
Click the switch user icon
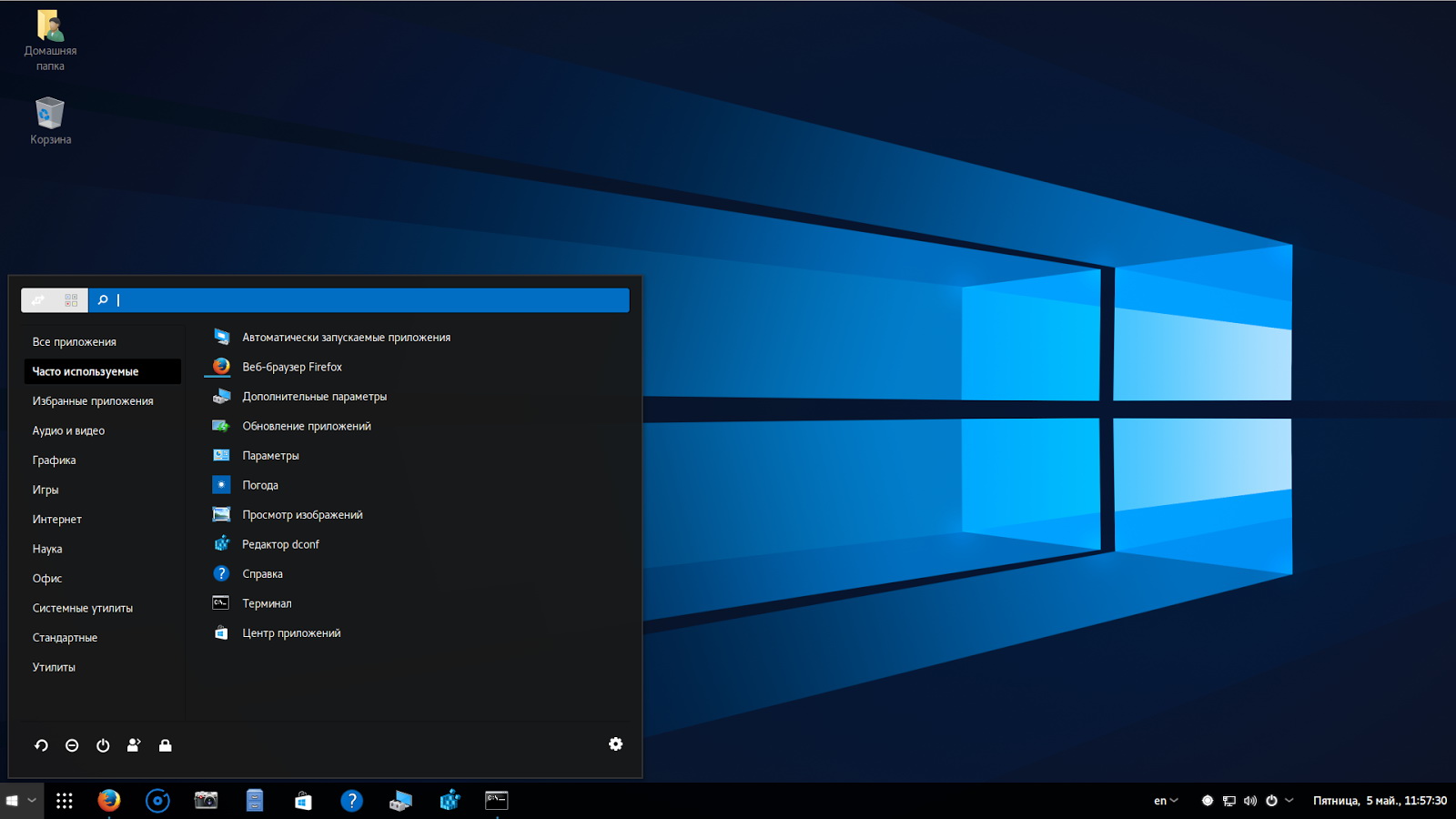[x=134, y=745]
